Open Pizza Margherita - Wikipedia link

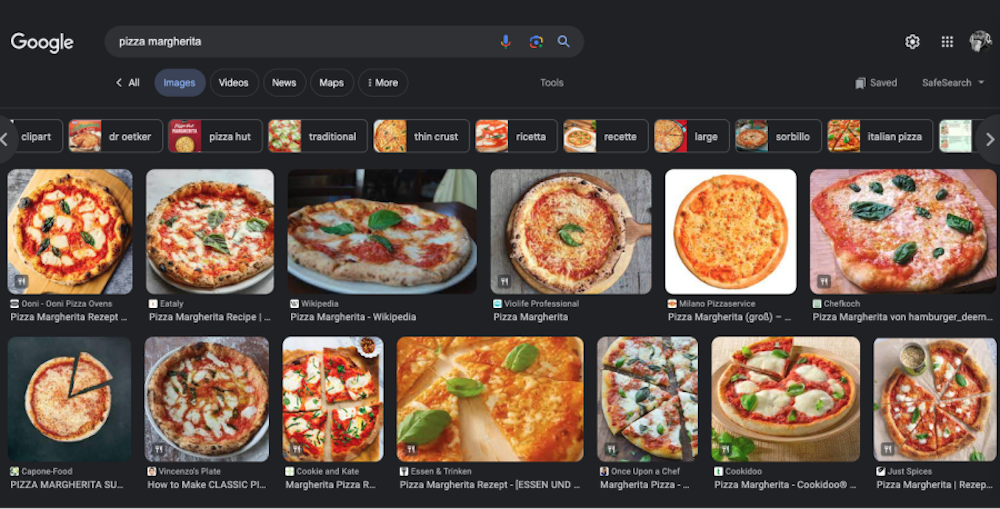(x=353, y=317)
